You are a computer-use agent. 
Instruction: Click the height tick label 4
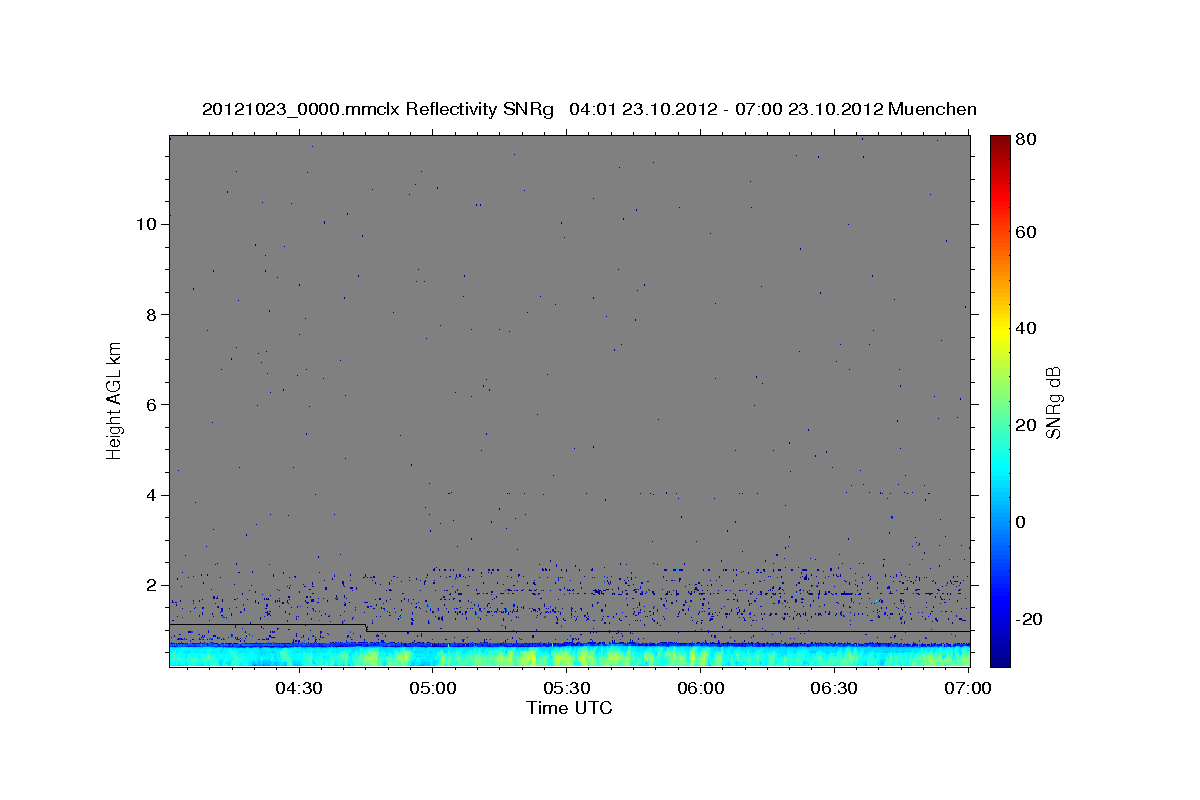[x=150, y=495]
